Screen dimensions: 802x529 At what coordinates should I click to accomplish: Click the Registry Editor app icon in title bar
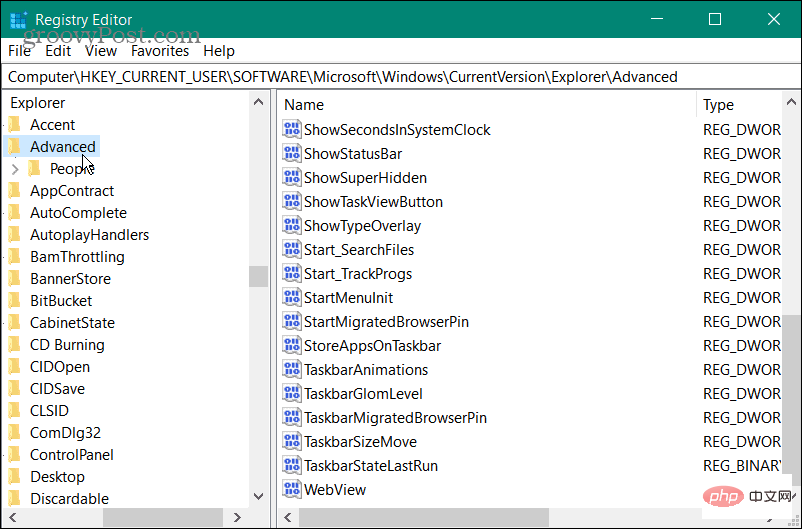[x=17, y=19]
